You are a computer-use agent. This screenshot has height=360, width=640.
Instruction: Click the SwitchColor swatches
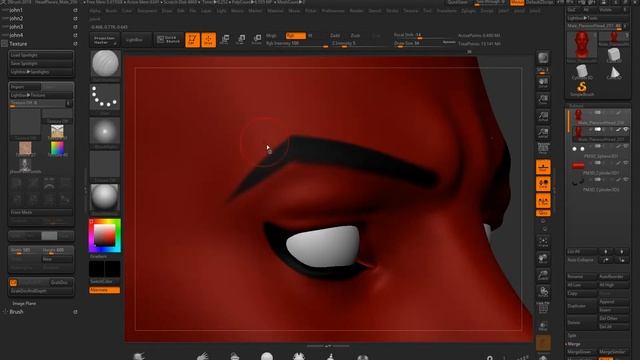coord(104,269)
